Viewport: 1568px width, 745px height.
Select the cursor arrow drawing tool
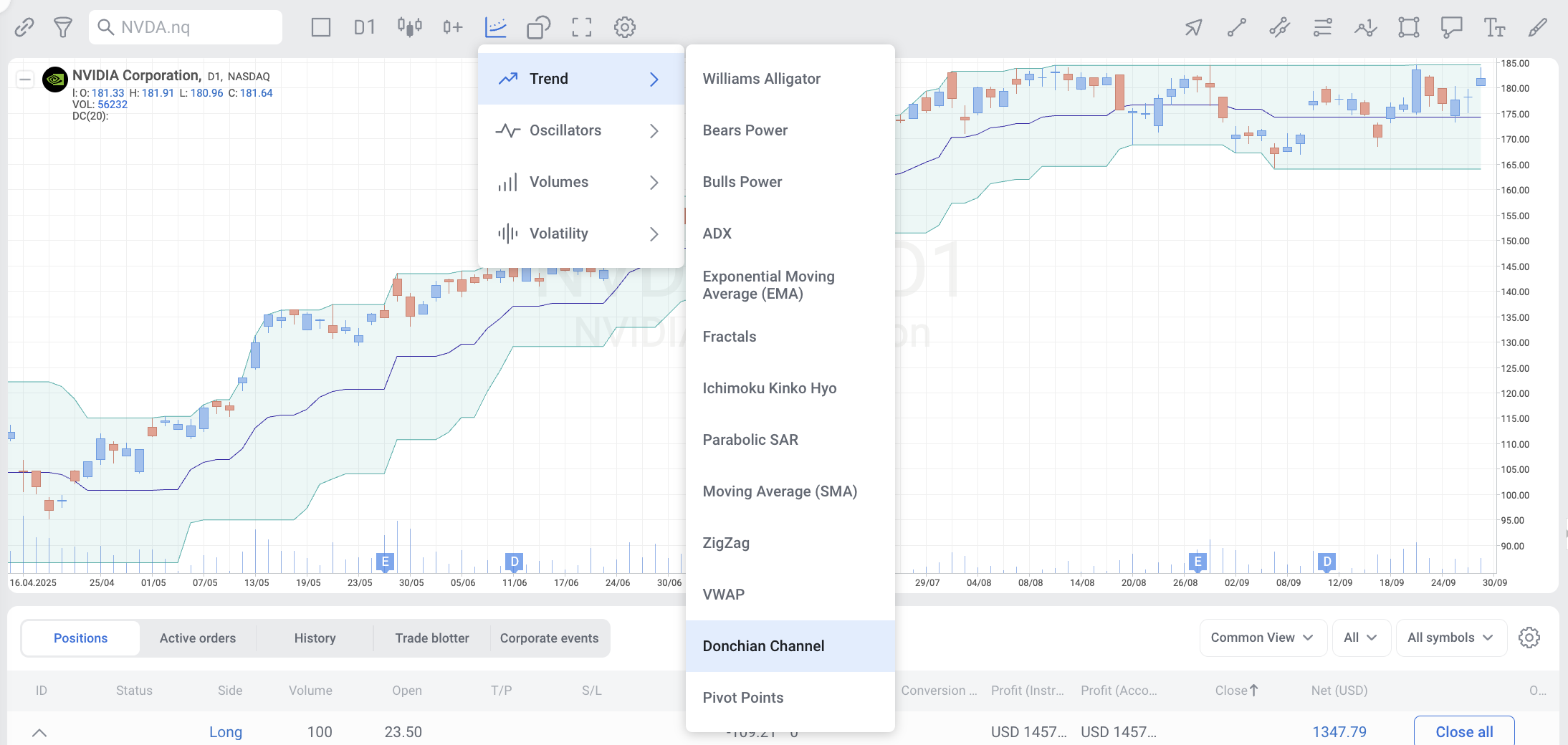click(x=1193, y=27)
